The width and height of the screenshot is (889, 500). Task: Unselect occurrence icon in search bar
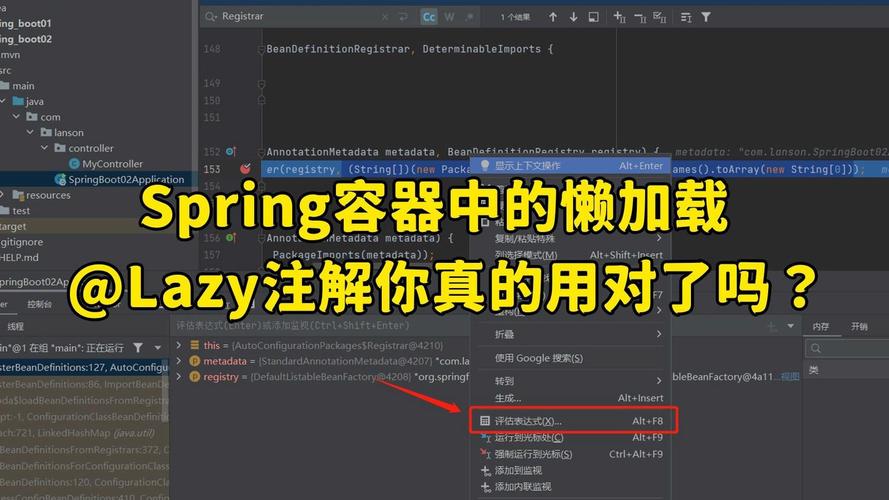640,17
